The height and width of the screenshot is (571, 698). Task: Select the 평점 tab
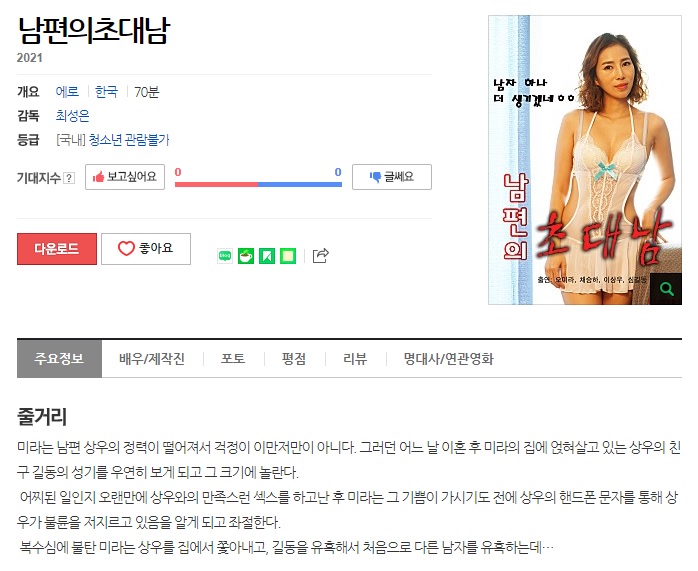(x=294, y=359)
